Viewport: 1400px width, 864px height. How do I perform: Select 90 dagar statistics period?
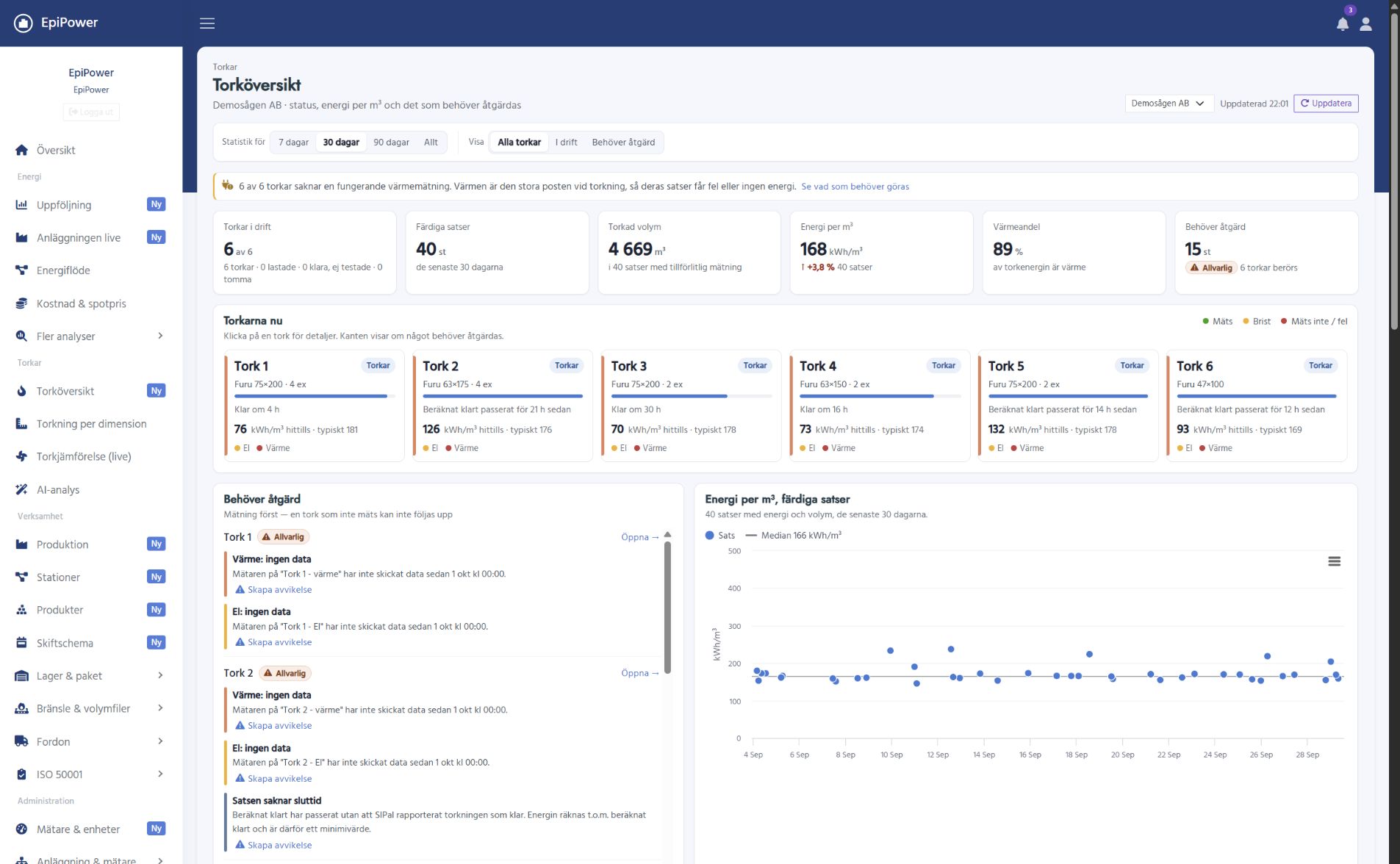point(391,142)
